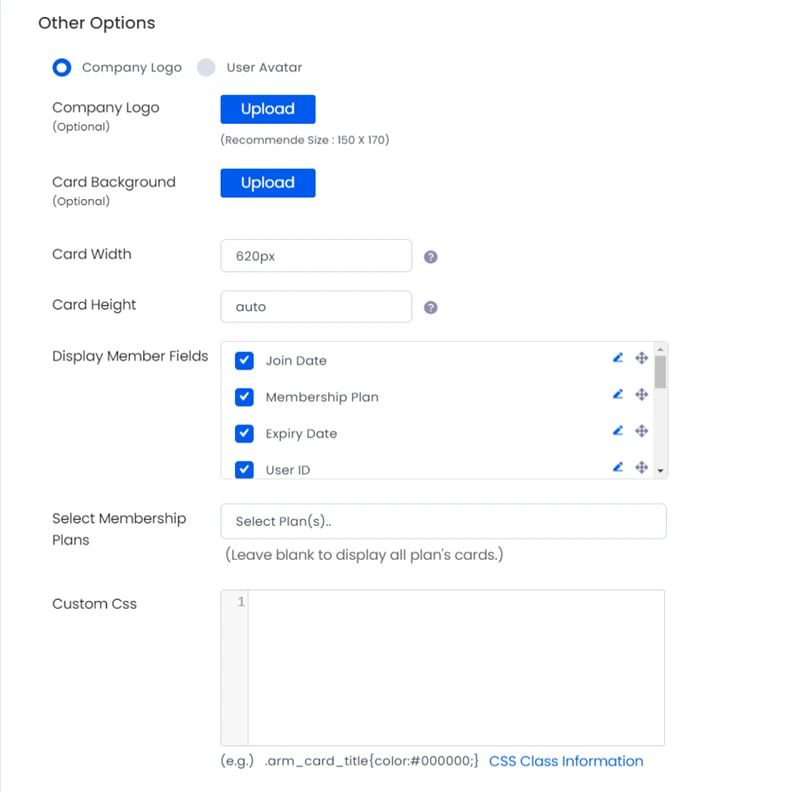Screen dimensions: 800x792
Task: Click into the Card Width input field
Action: click(x=316, y=256)
